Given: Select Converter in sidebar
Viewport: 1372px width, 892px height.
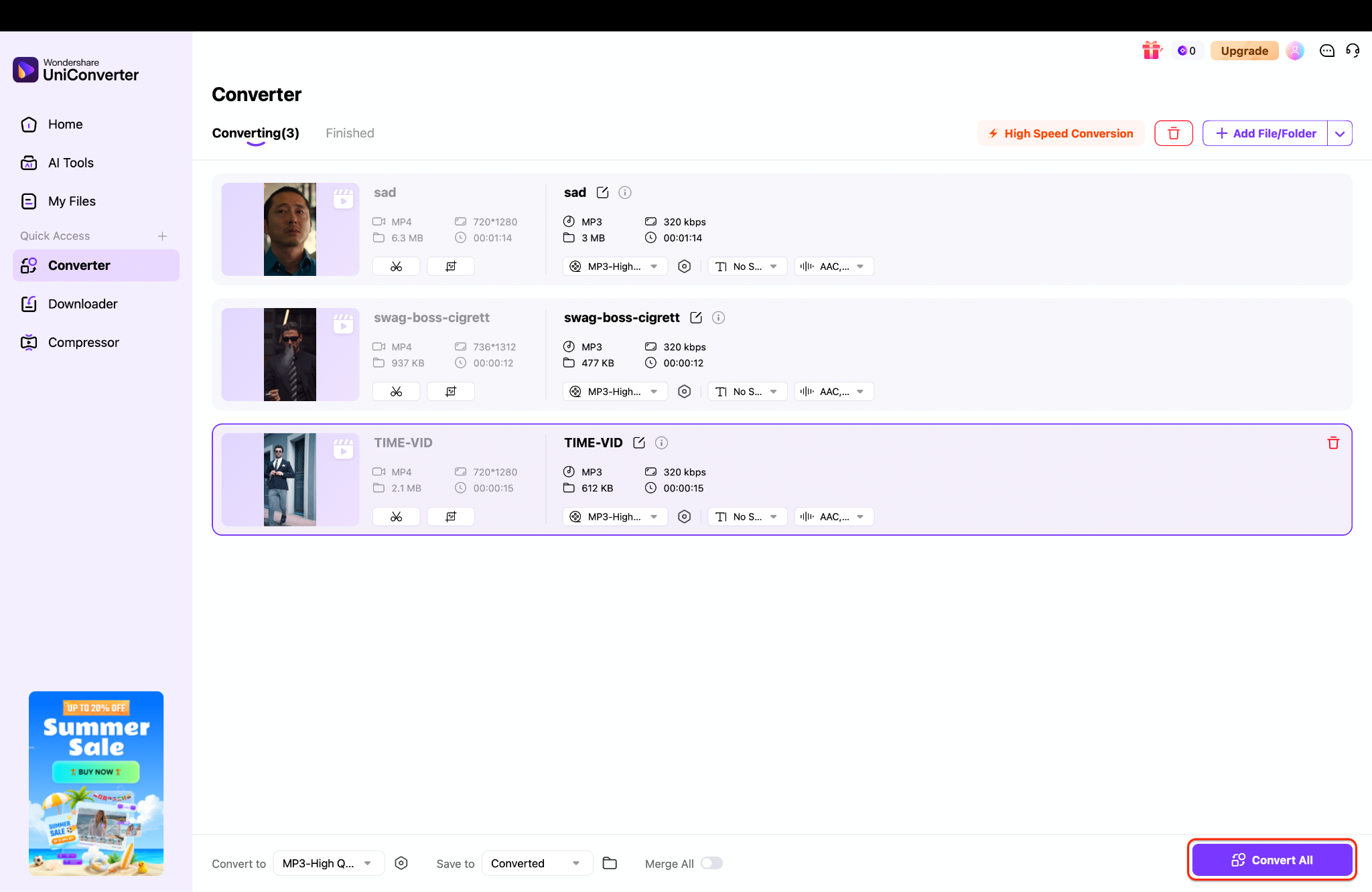Looking at the screenshot, I should 96,266.
